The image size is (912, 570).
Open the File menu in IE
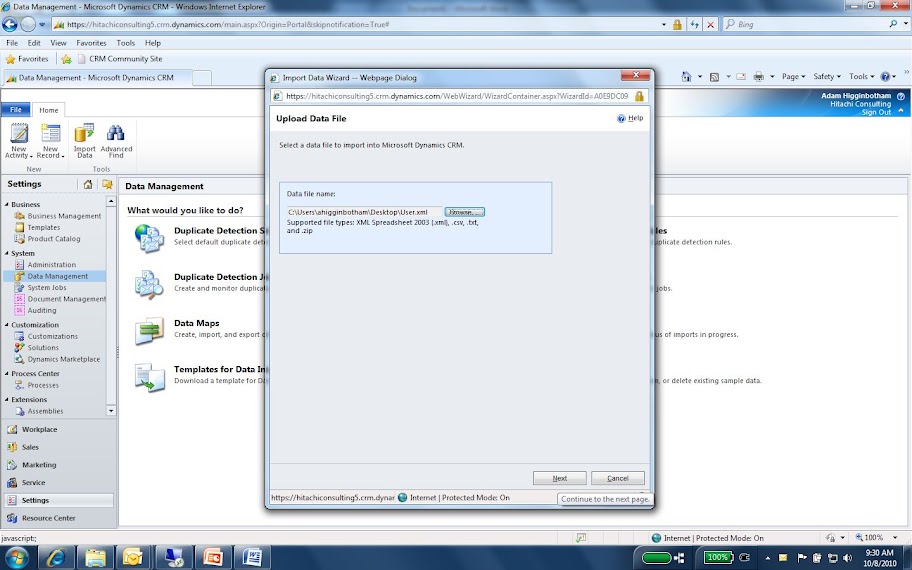pos(12,43)
